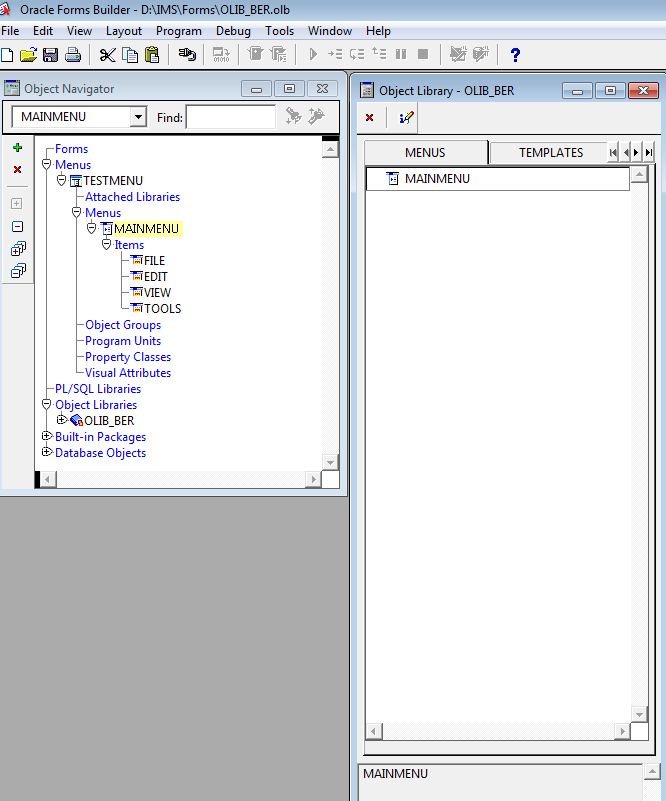The height and width of the screenshot is (801, 666).
Task: Open the Program menu
Action: point(179,31)
